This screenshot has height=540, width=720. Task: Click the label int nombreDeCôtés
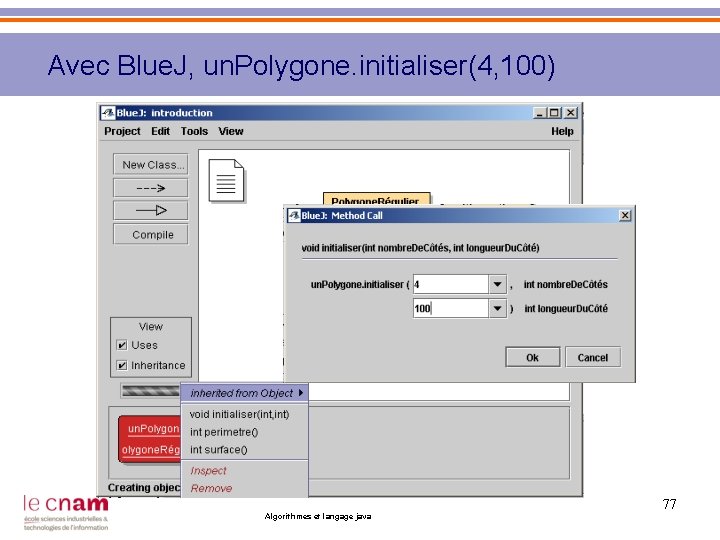tap(566, 285)
